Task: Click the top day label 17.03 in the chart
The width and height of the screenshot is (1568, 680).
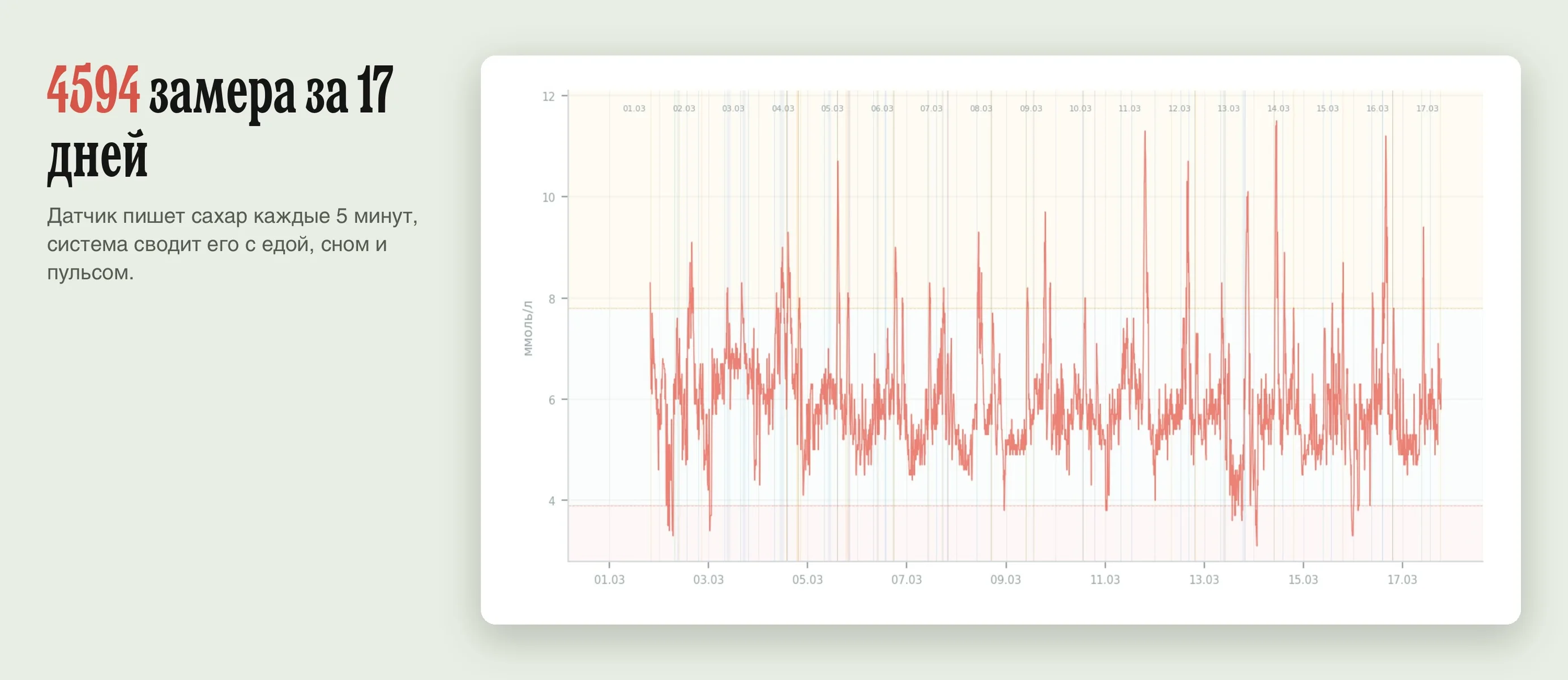Action: point(1428,108)
